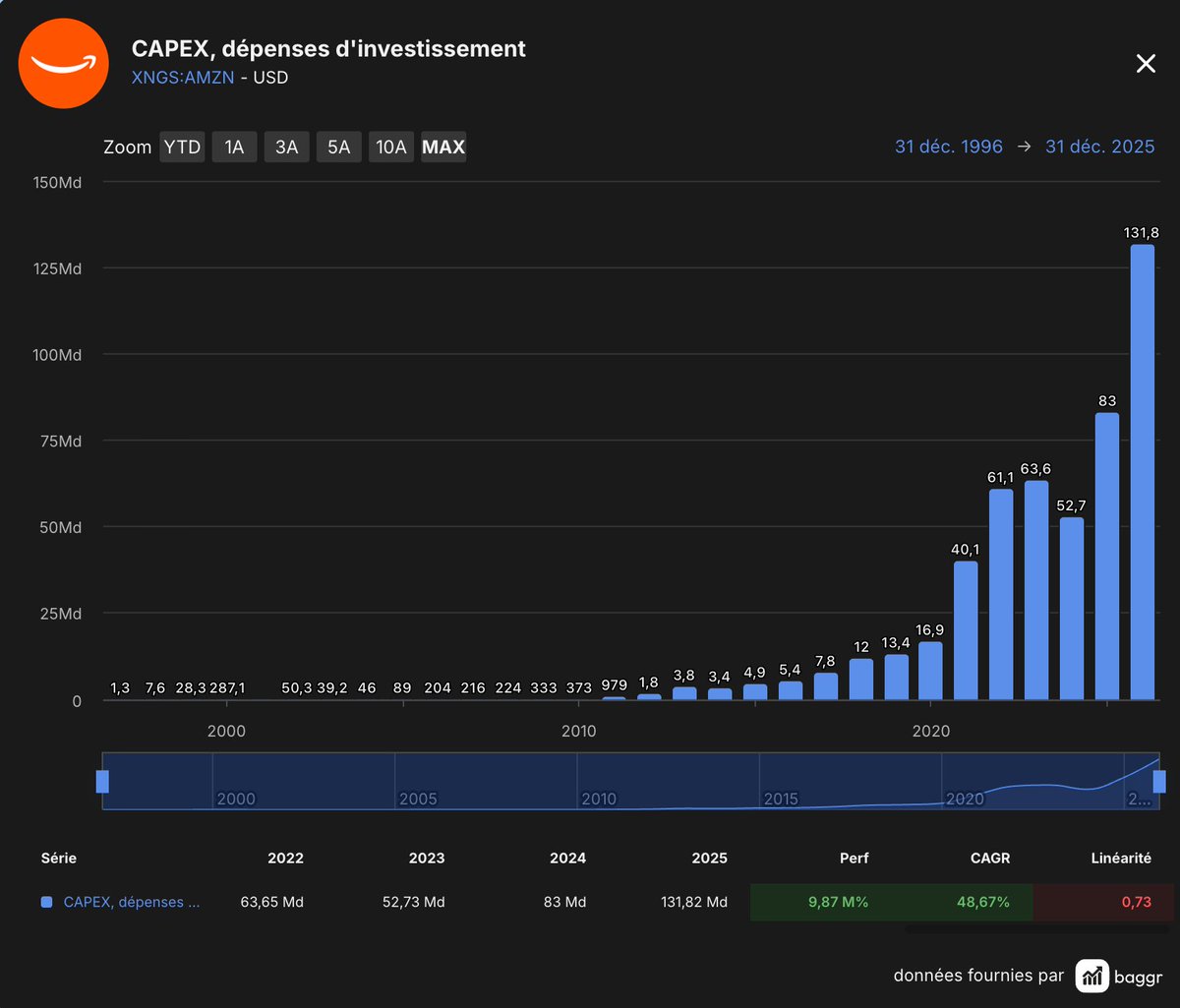Click the right handle of the range selector
The width and height of the screenshot is (1180, 1008).
point(1159,782)
